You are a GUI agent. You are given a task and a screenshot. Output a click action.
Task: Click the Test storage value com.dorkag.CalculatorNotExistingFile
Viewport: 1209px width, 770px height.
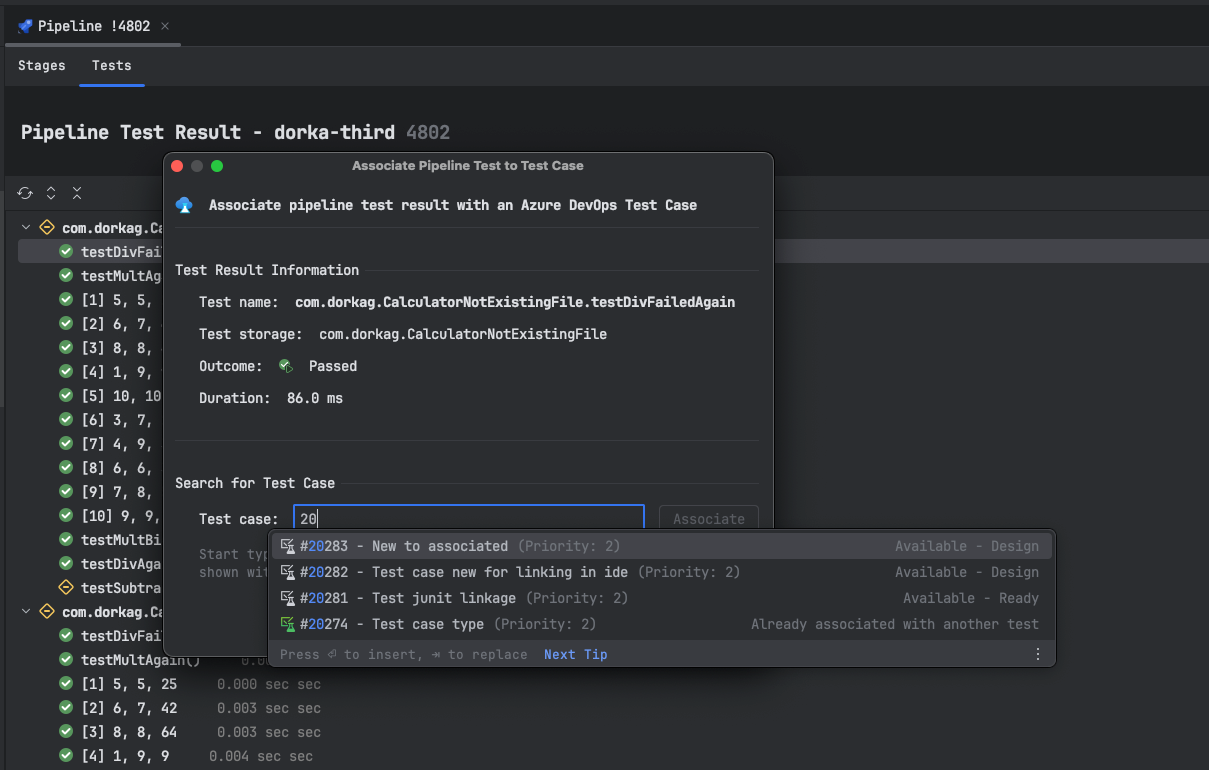click(x=463, y=334)
